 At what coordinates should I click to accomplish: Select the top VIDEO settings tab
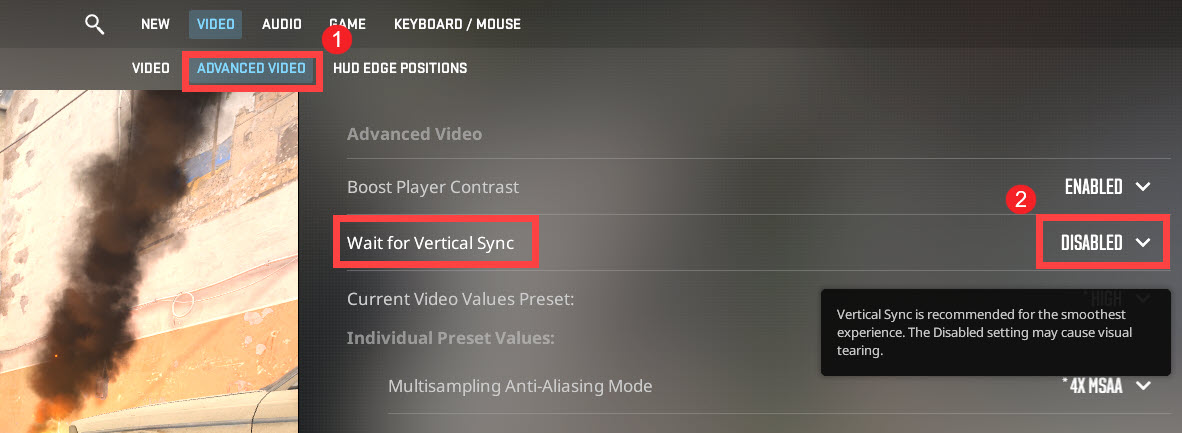[214, 24]
